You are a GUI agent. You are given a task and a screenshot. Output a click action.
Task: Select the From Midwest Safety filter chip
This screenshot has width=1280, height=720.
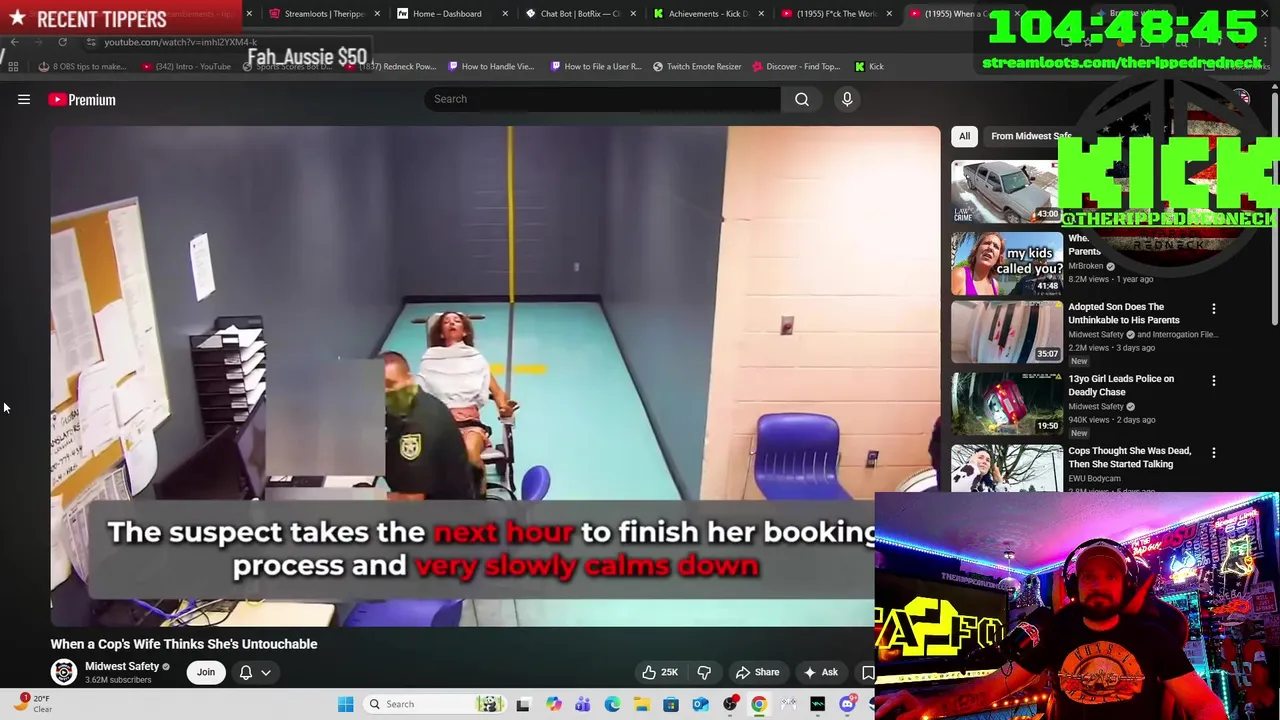1030,136
